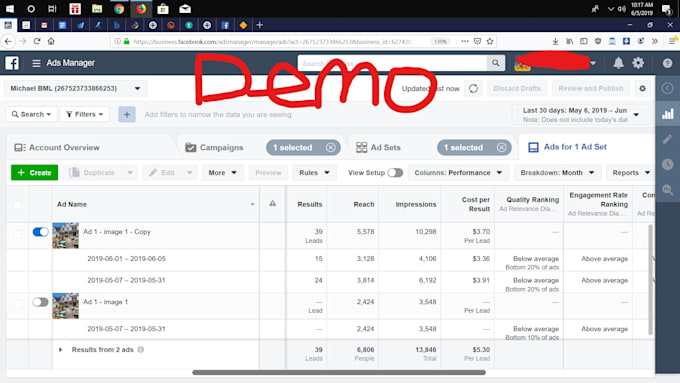Open a new browser tab
The image size is (680, 383).
tap(259, 25)
